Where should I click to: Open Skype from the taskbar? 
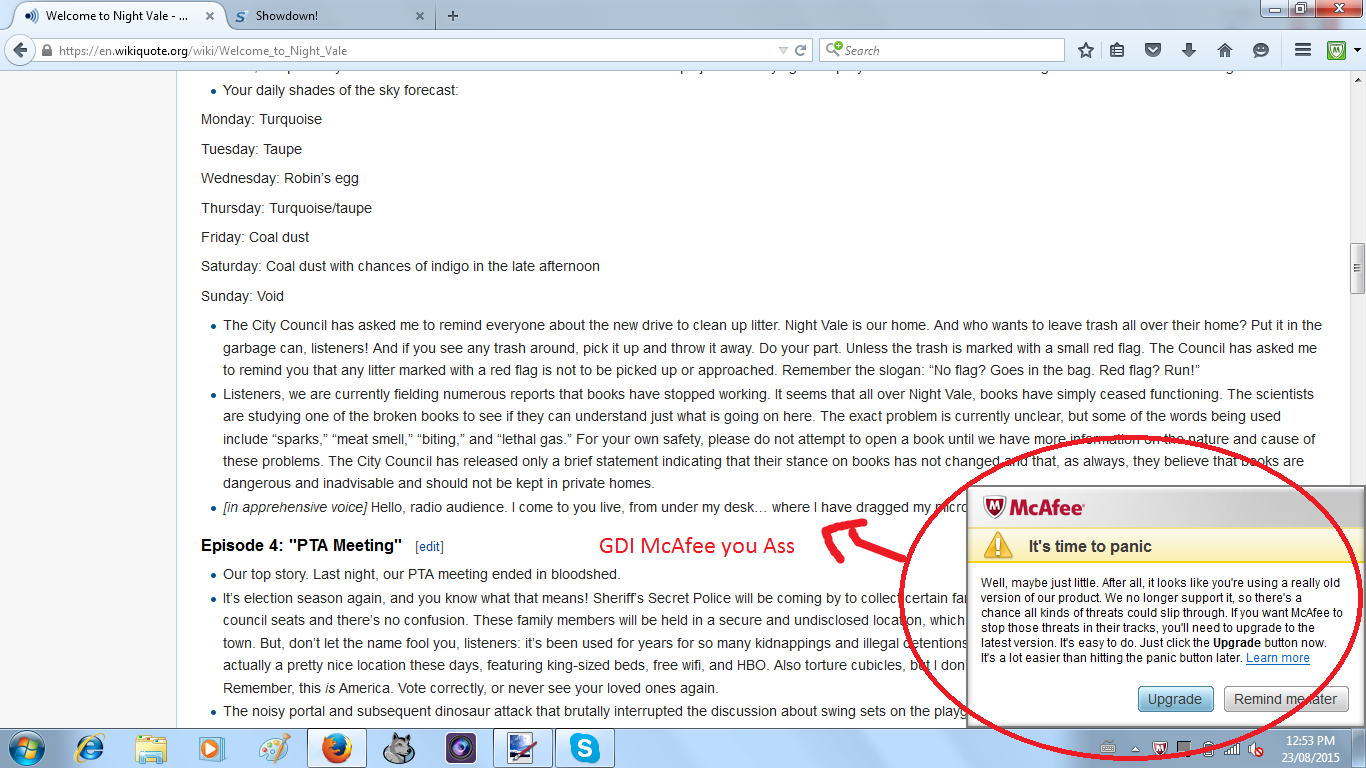click(585, 748)
